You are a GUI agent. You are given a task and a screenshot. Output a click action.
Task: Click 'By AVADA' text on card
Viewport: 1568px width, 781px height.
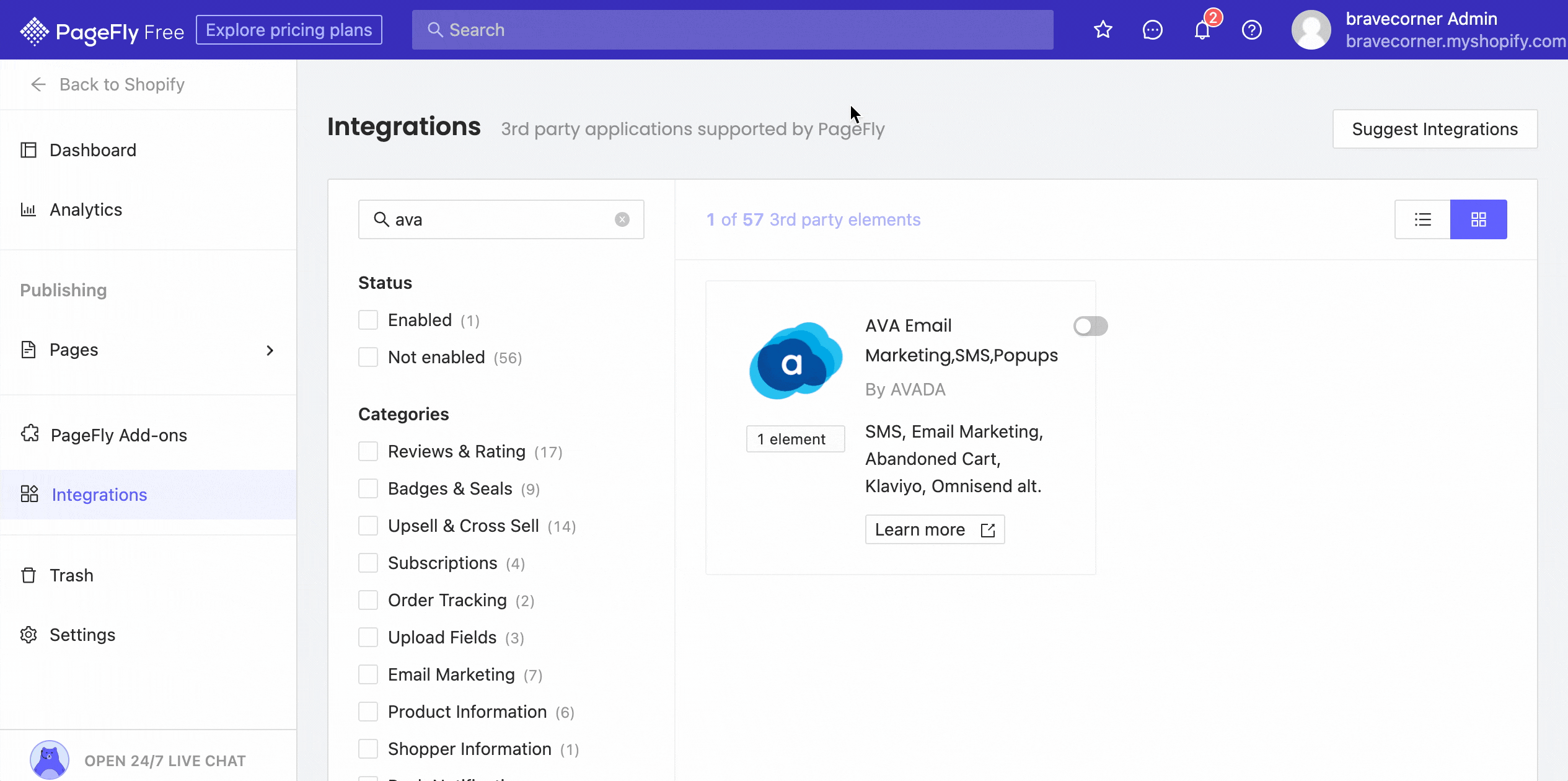point(905,389)
